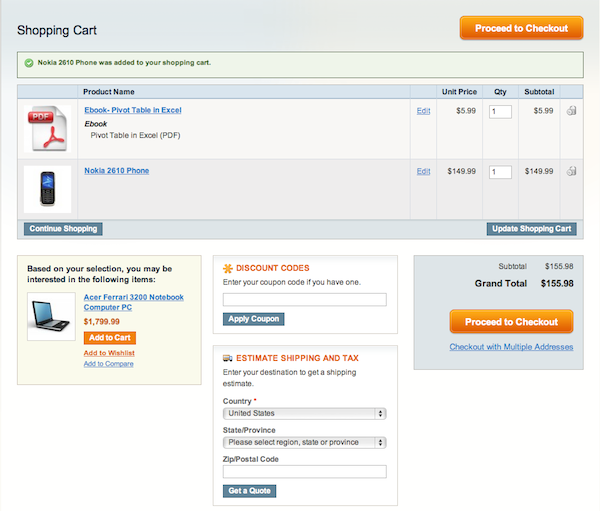Click the $1,799.99 notebook price
This screenshot has width=600, height=511.
click(102, 322)
